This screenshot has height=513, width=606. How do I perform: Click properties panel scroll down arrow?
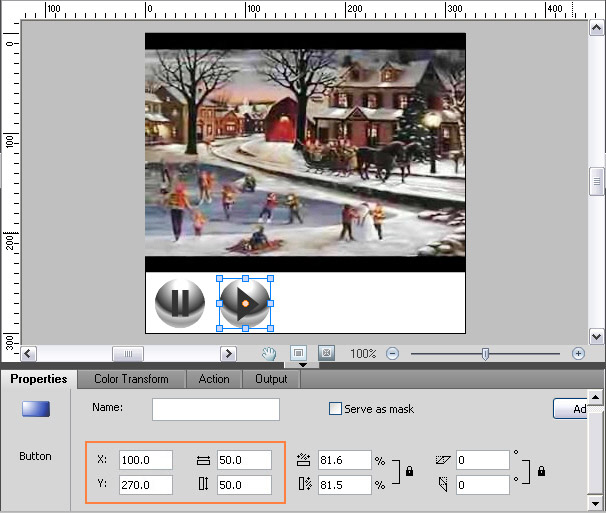click(595, 503)
